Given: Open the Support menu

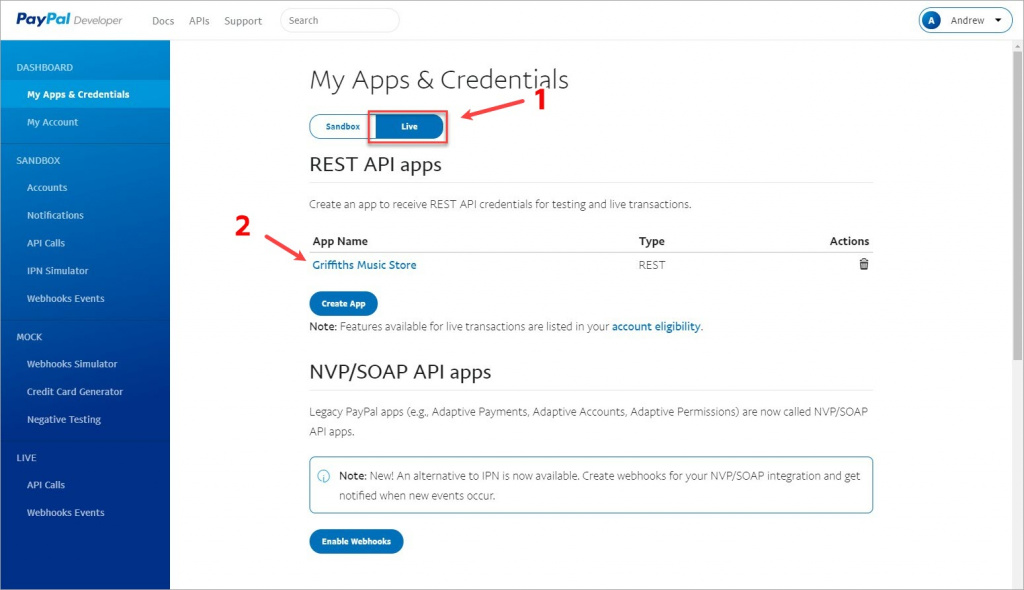Looking at the screenshot, I should coord(243,21).
